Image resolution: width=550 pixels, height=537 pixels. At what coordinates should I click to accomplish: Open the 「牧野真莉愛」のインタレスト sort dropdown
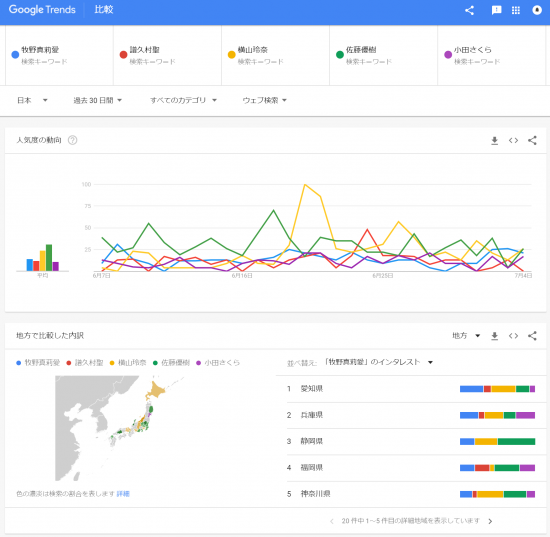tap(378, 362)
